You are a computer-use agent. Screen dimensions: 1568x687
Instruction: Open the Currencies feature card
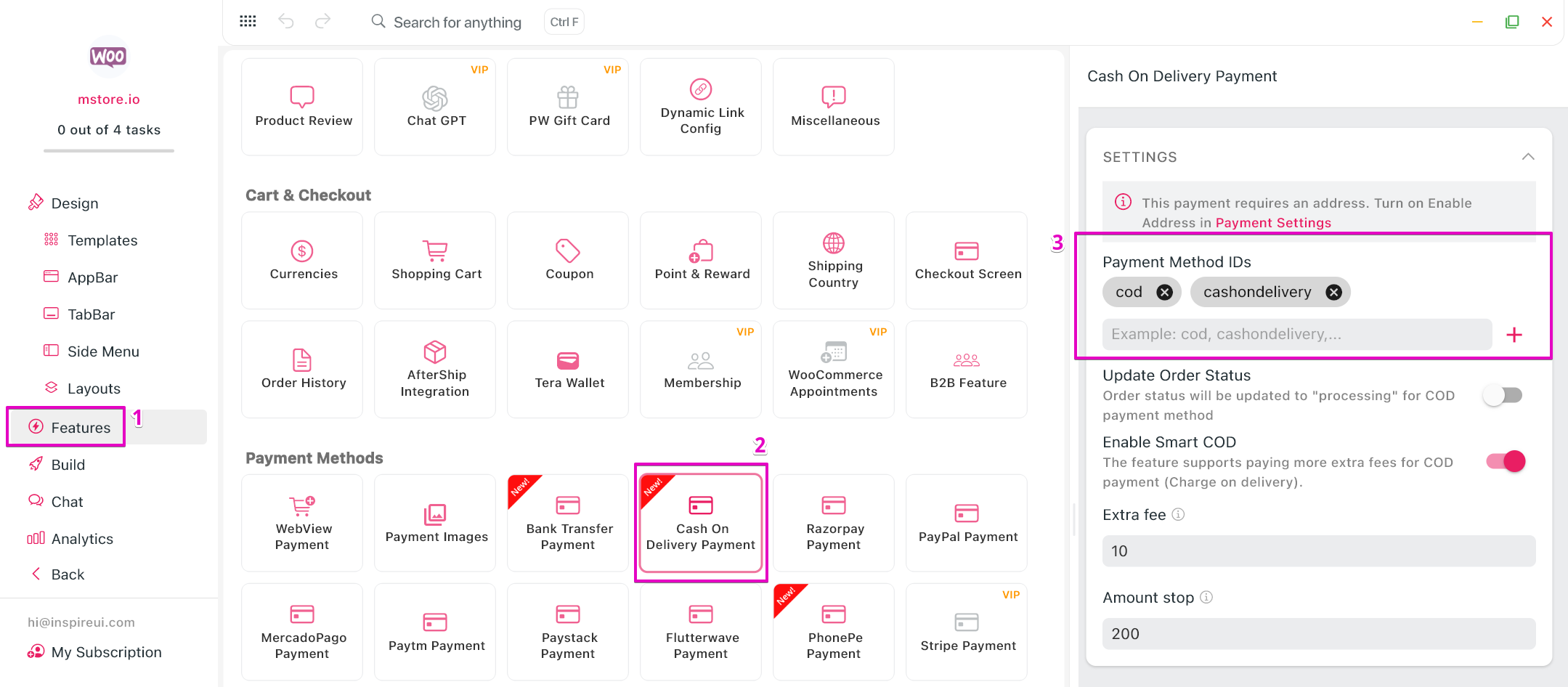[303, 260]
